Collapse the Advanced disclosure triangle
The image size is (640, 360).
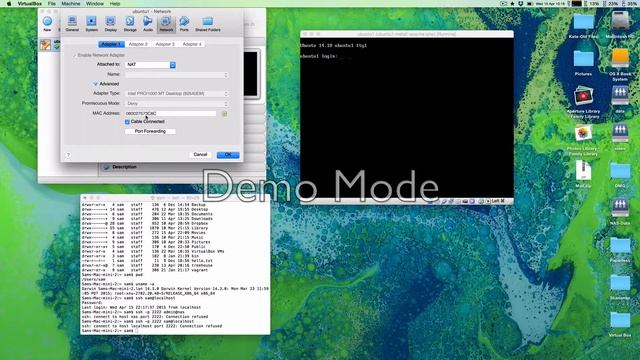[95, 84]
